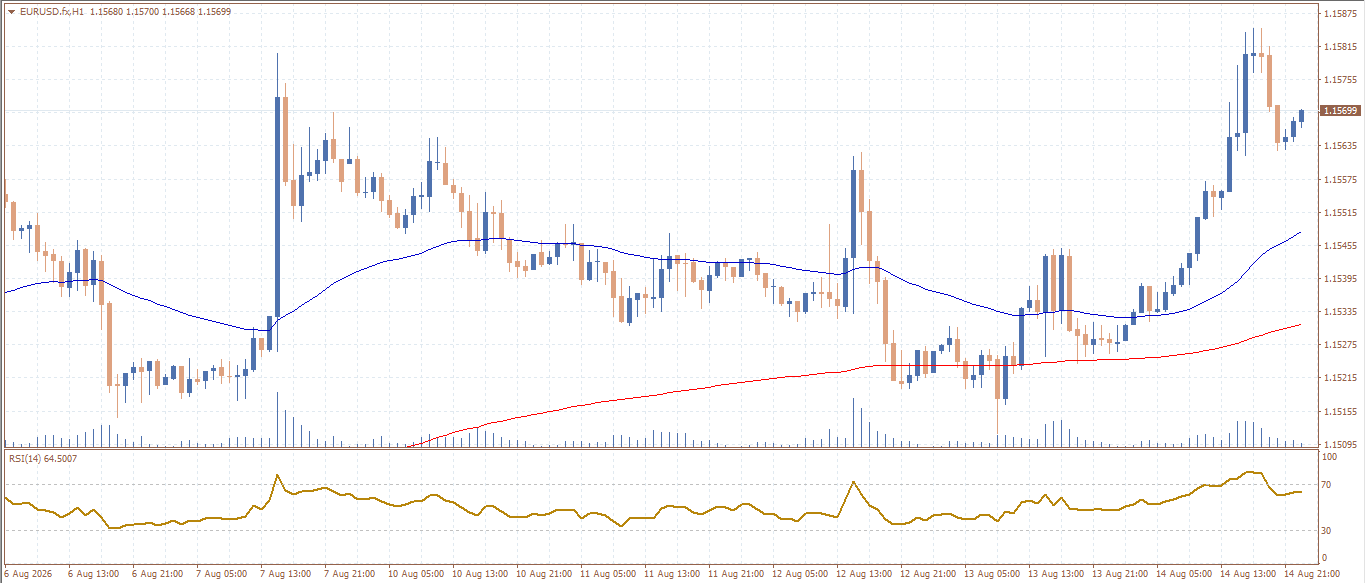Click the RSI(14) 64.5007 indicator label
This screenshot has width=1366, height=583.
[43, 458]
